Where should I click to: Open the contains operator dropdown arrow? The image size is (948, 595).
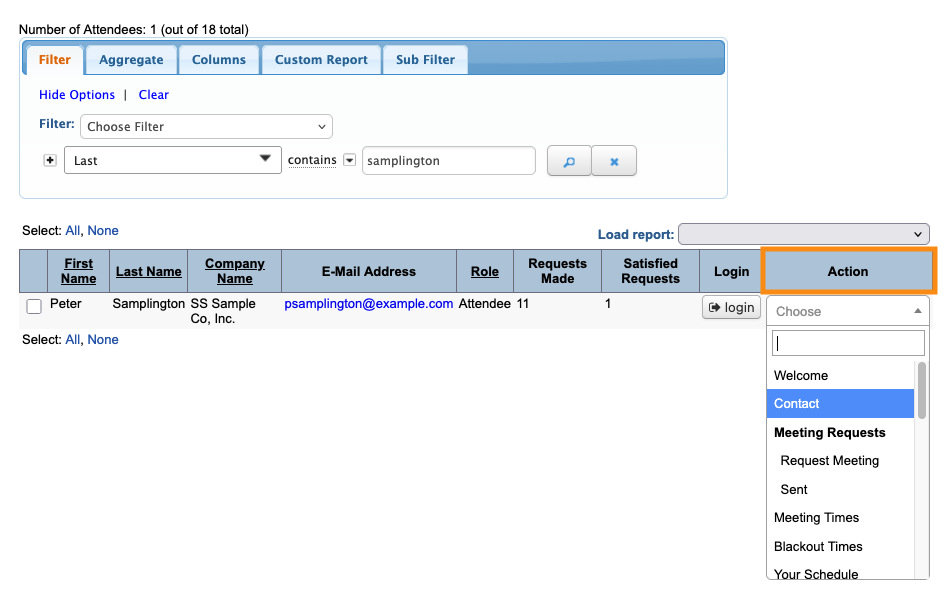[x=349, y=160]
